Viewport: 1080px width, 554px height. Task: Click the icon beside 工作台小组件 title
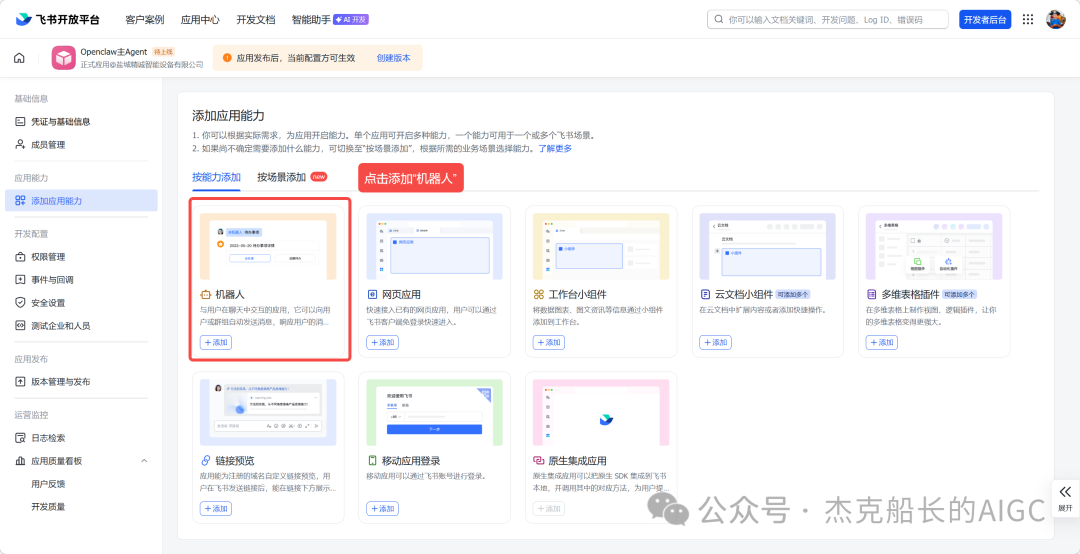pos(539,294)
